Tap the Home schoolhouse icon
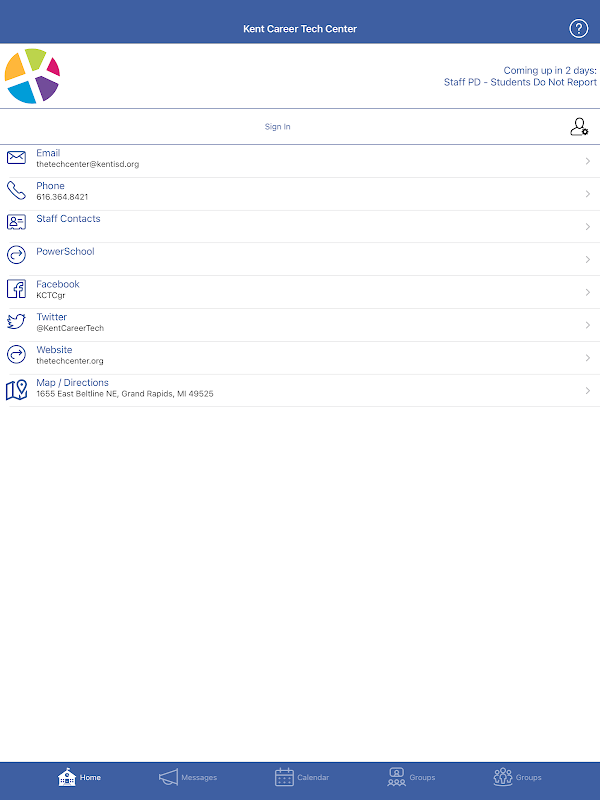600x800 pixels. (67, 777)
